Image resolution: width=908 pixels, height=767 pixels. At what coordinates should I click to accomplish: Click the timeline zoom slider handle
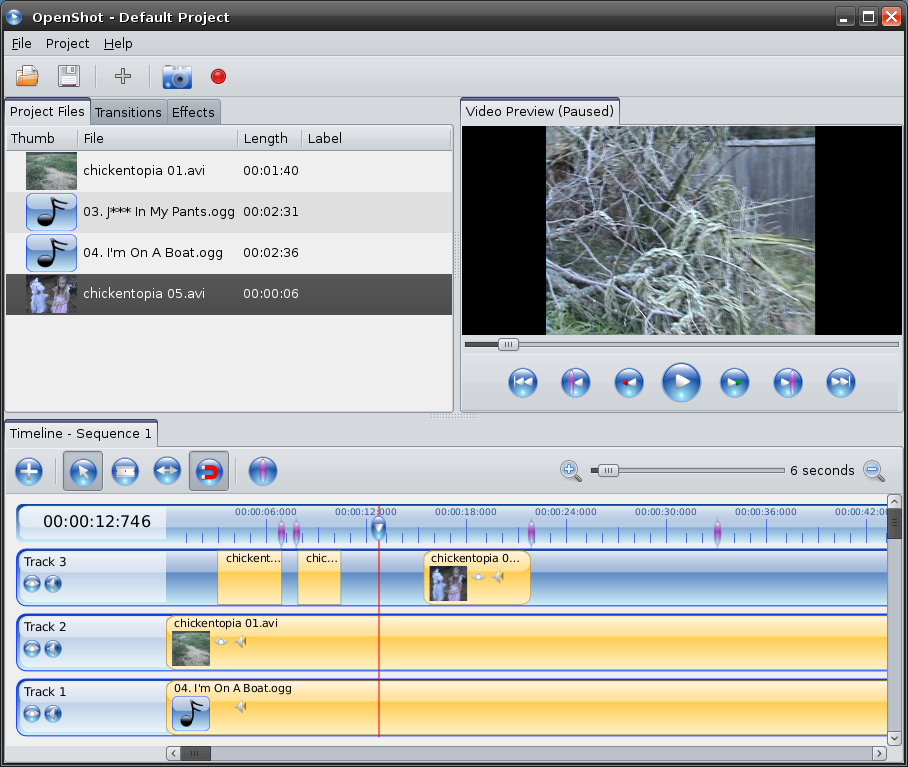[x=606, y=470]
